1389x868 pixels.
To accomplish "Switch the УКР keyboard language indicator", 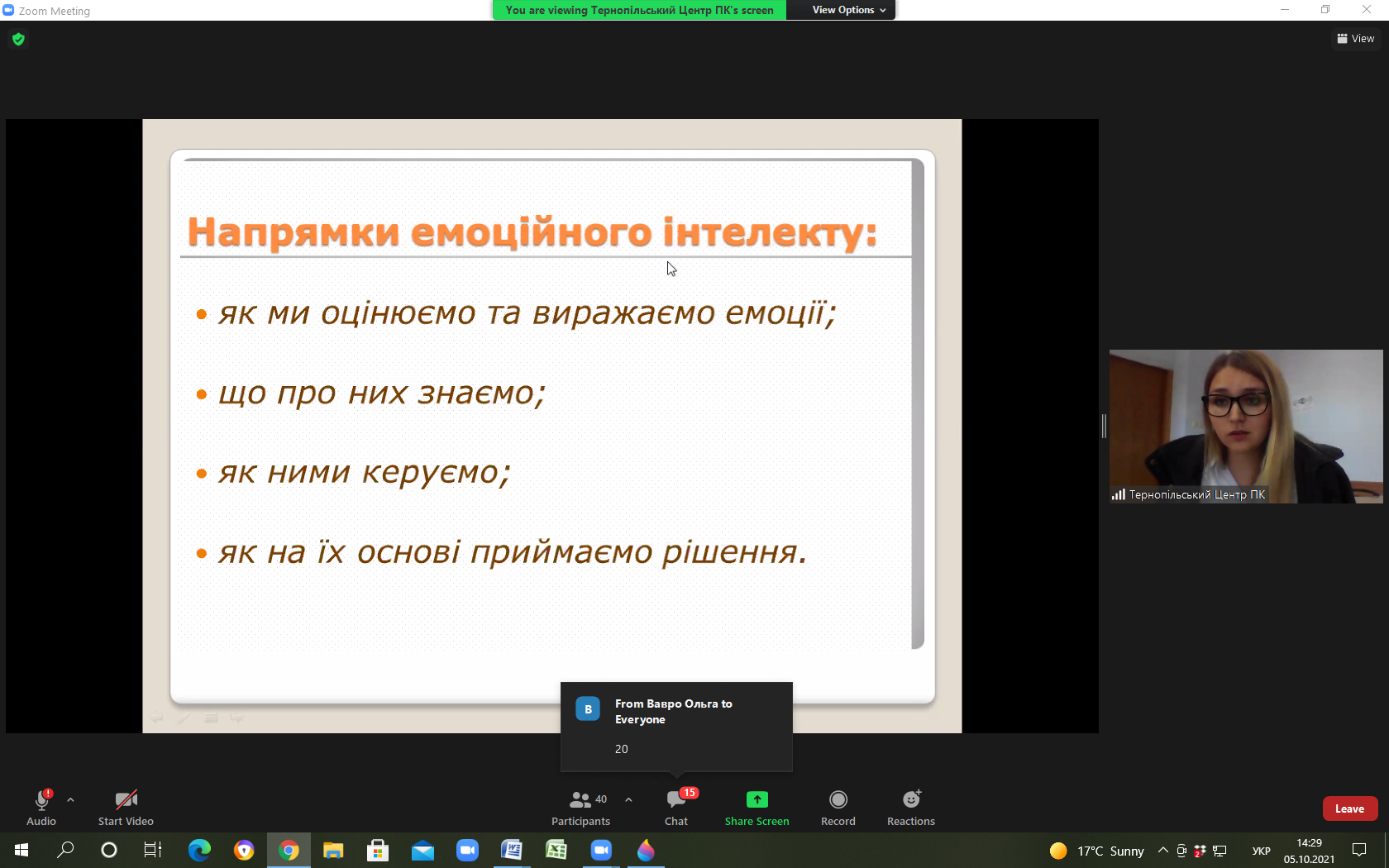I will point(1261,851).
